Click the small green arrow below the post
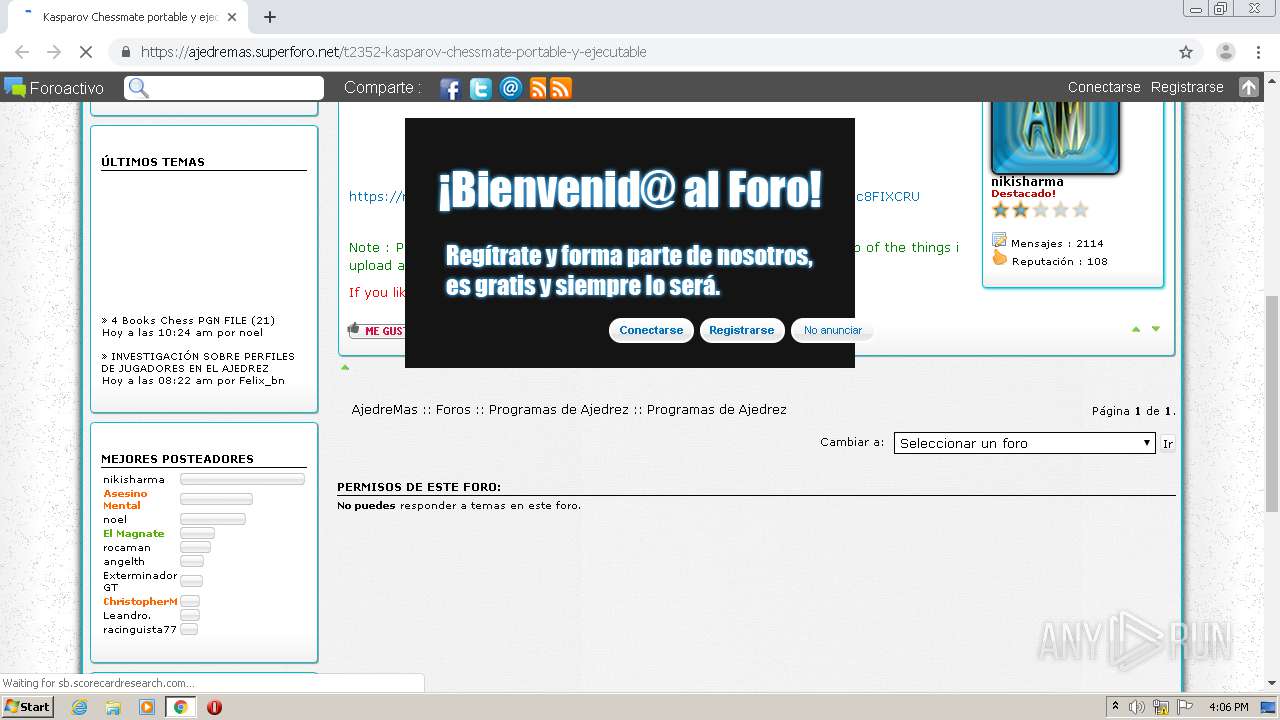The image size is (1280, 720). click(x=345, y=368)
